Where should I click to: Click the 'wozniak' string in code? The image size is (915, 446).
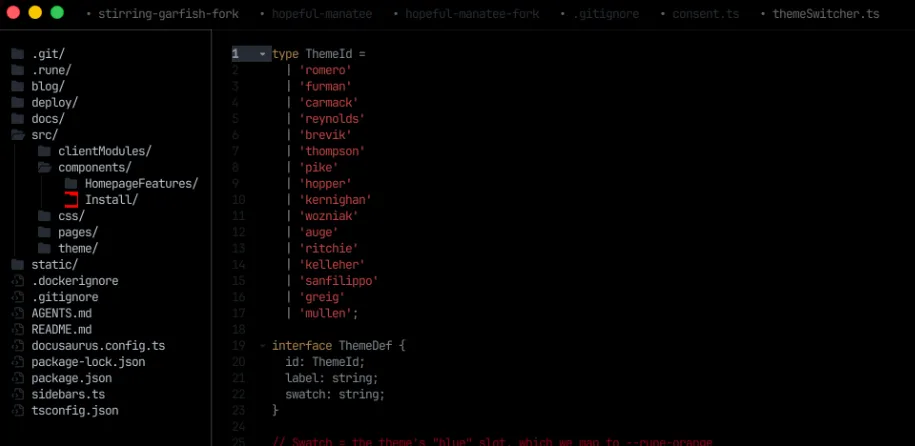pyautogui.click(x=329, y=216)
